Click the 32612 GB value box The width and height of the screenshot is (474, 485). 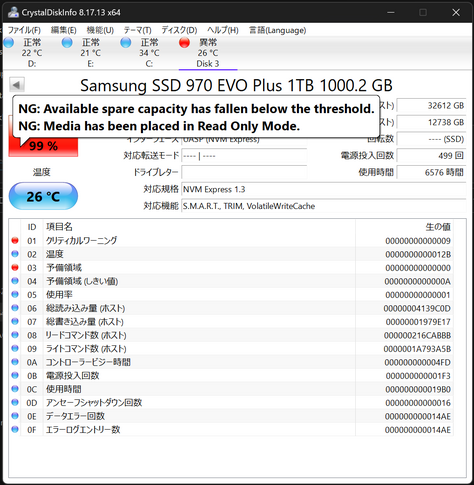pos(431,106)
